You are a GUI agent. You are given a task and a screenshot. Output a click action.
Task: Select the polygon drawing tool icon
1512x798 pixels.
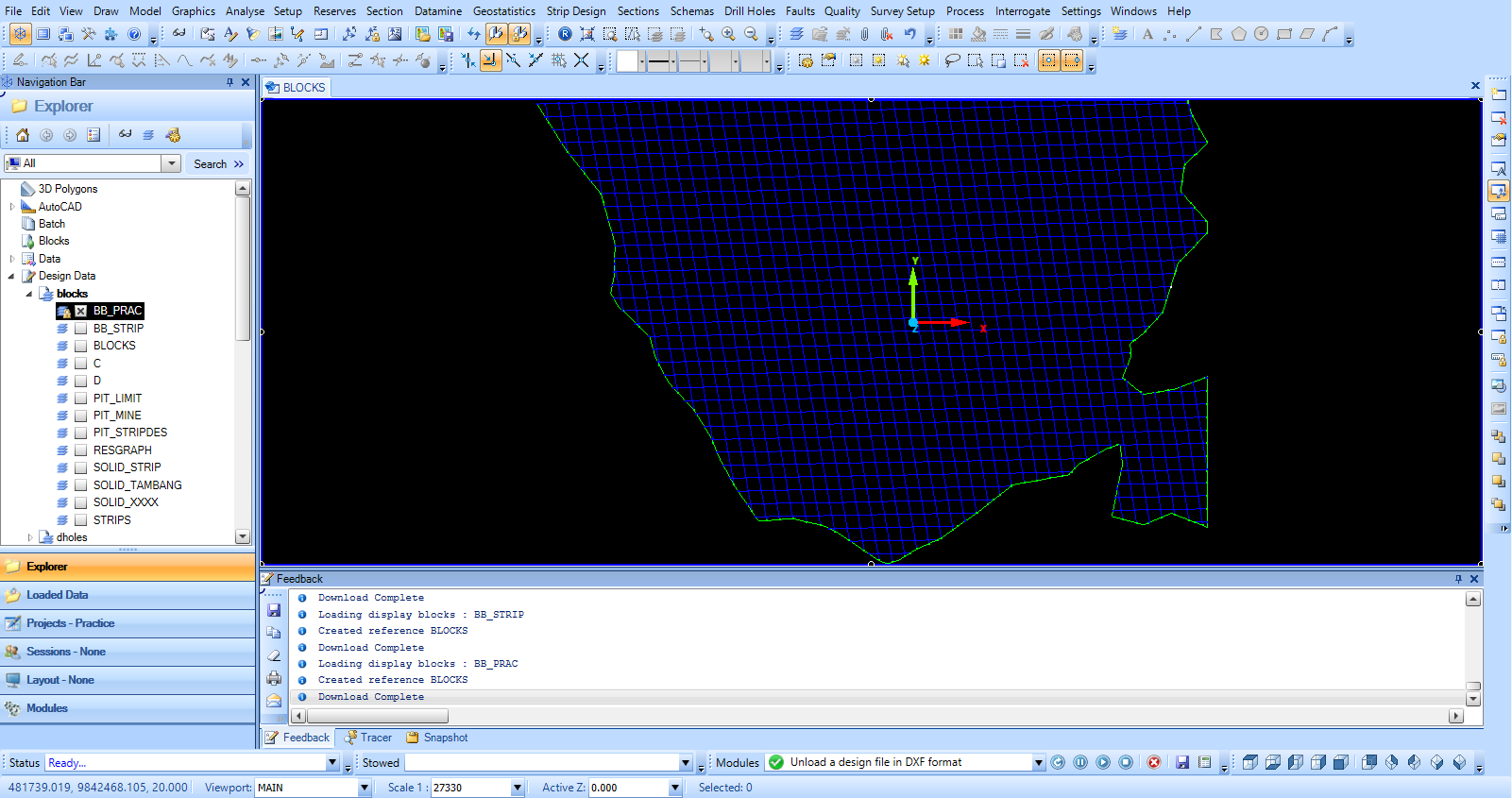(1238, 34)
